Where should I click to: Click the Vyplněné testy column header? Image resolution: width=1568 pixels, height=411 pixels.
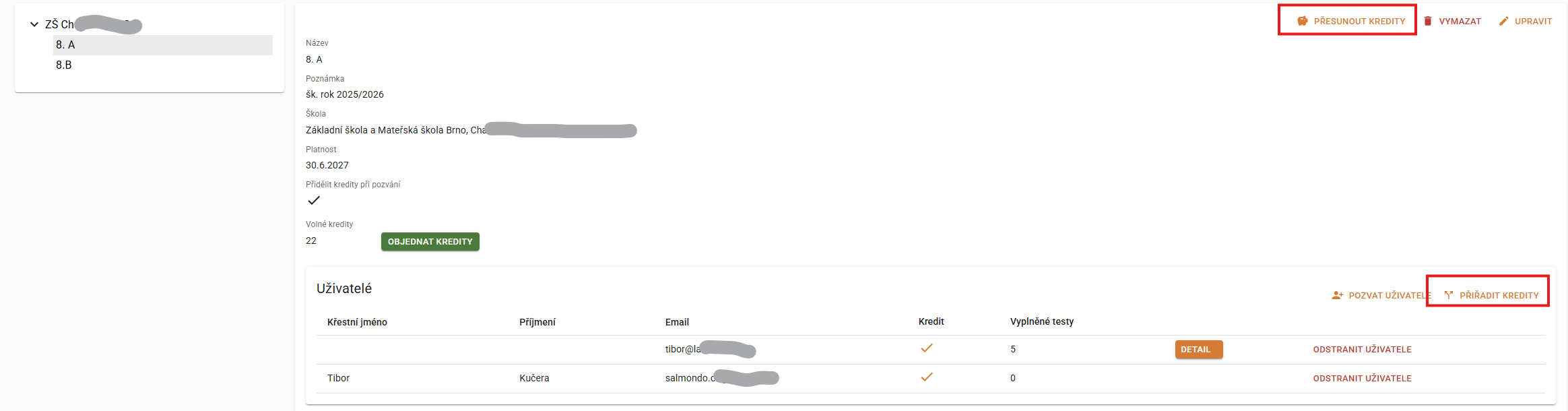click(1042, 321)
